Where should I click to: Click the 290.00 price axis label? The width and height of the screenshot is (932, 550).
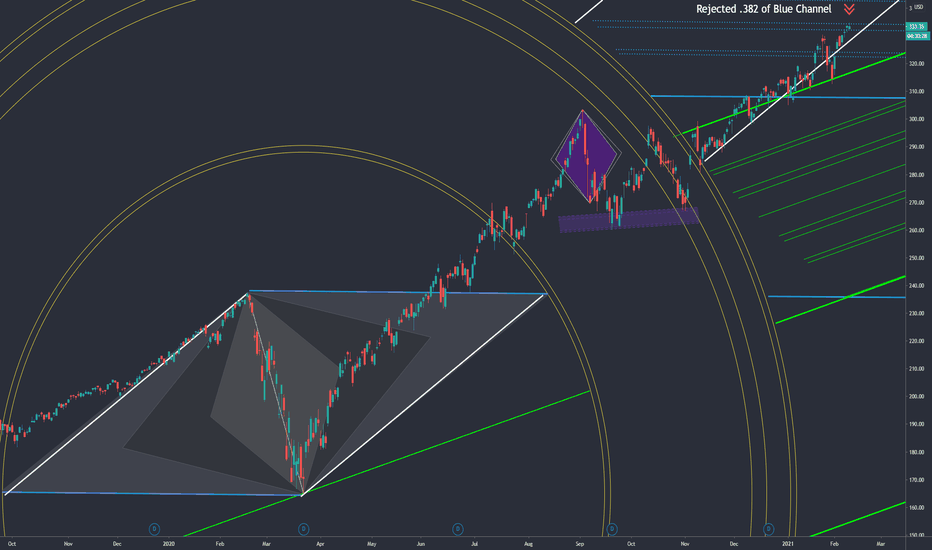point(916,147)
